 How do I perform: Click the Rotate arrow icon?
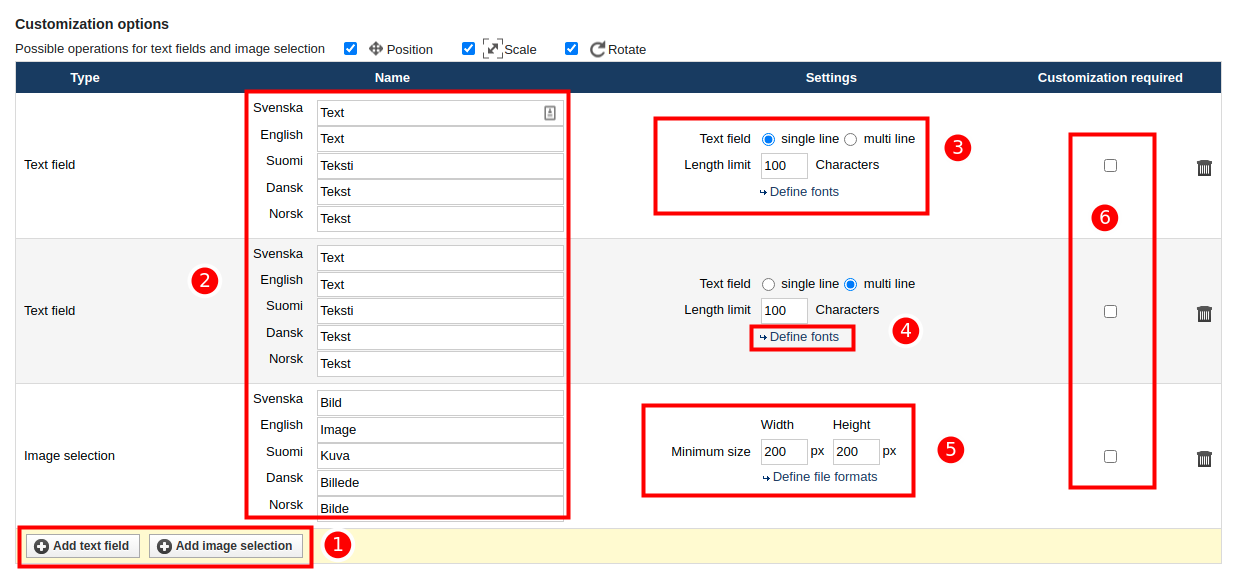pyautogui.click(x=598, y=49)
